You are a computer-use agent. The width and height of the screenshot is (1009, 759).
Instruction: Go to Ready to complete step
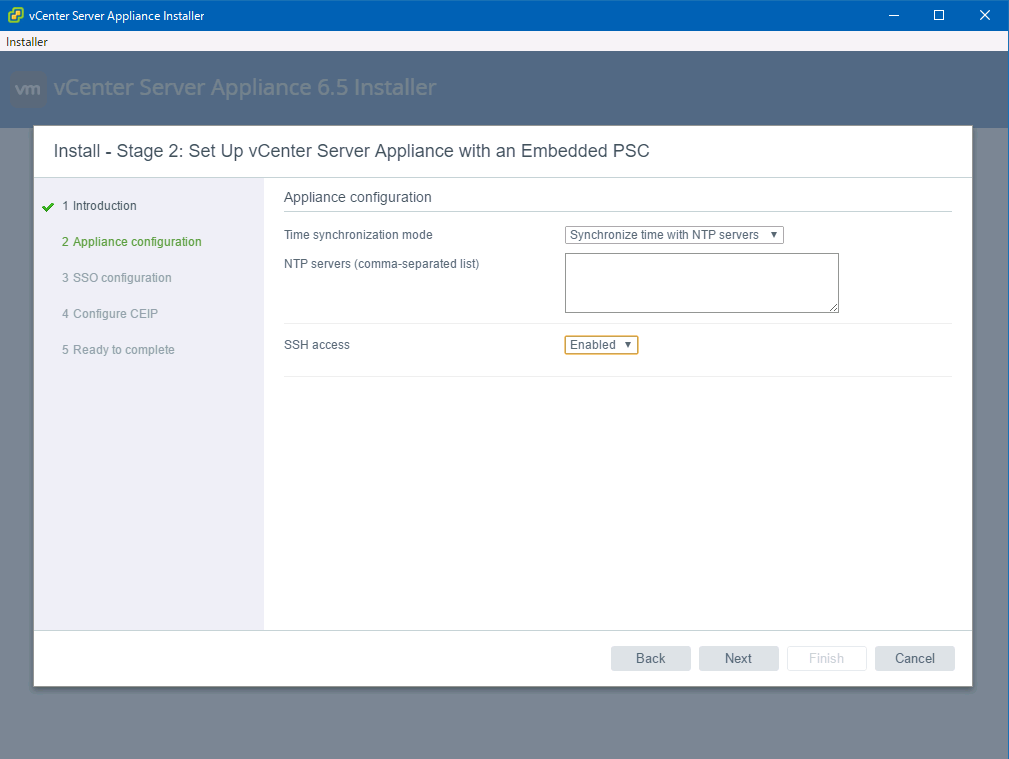118,350
